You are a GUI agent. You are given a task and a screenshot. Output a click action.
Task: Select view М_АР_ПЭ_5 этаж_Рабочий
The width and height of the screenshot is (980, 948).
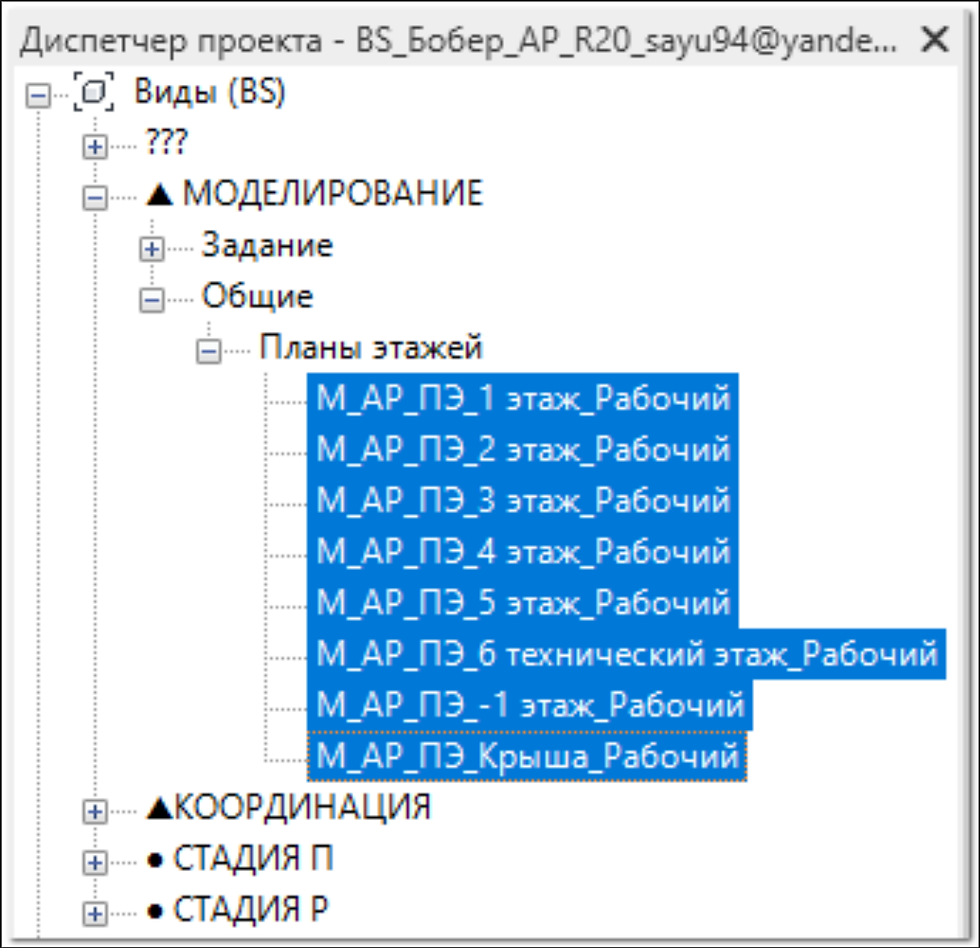(x=522, y=604)
